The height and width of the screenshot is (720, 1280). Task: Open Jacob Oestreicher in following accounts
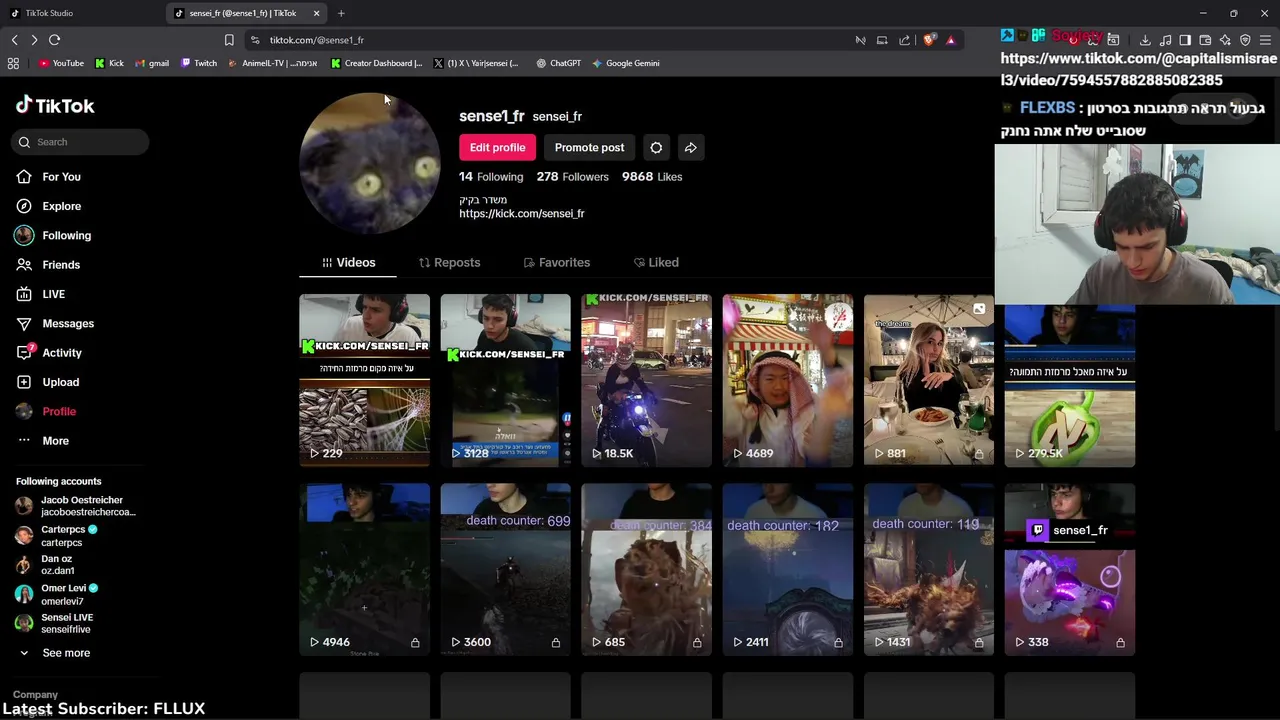coord(76,506)
